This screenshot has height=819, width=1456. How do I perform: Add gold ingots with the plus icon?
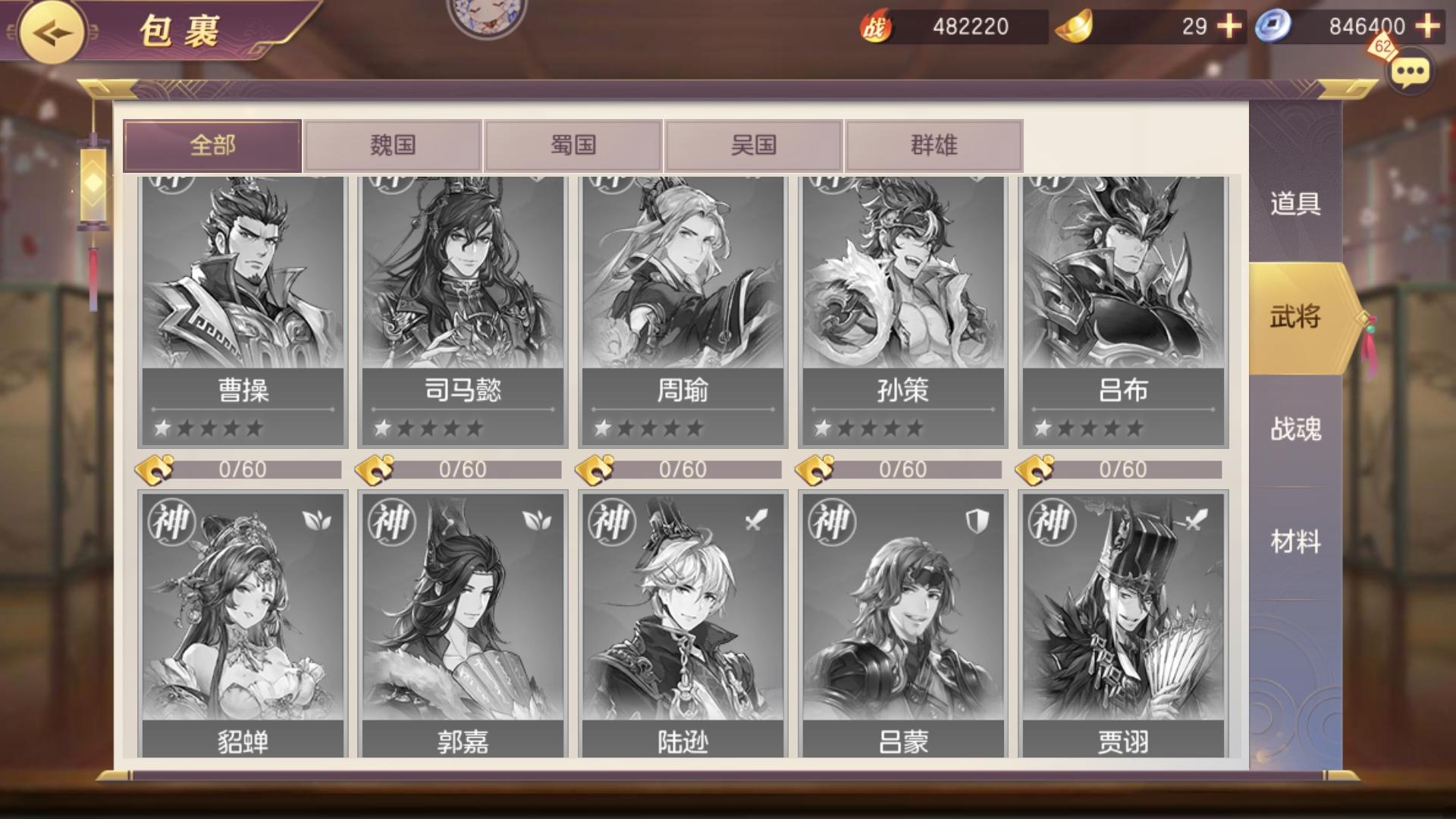1229,27
